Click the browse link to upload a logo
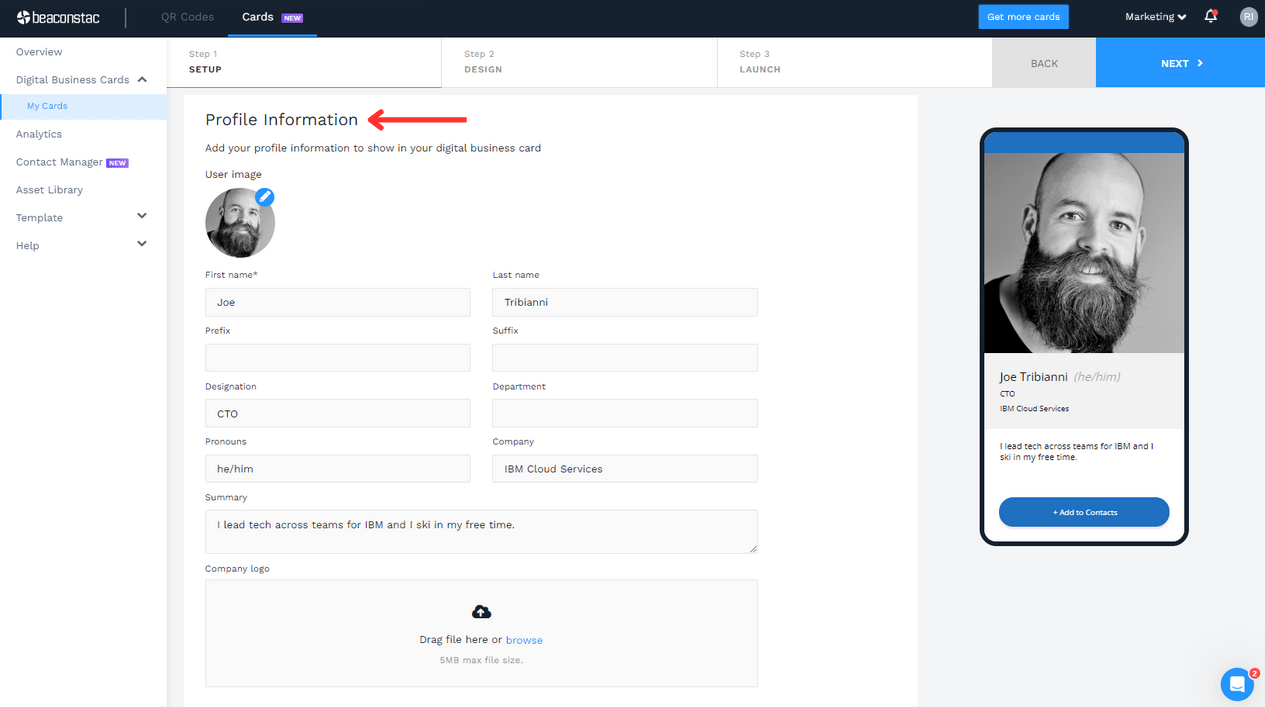 tap(524, 639)
